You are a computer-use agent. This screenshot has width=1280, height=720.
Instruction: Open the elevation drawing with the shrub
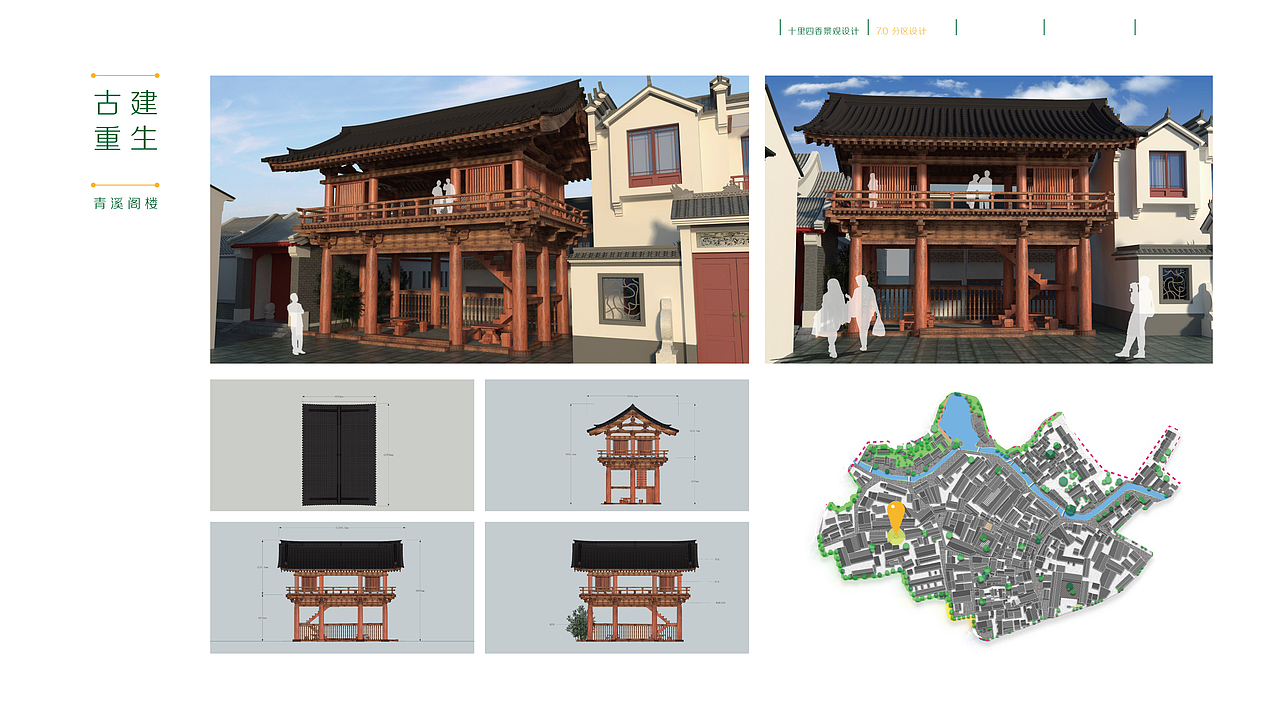click(x=617, y=588)
